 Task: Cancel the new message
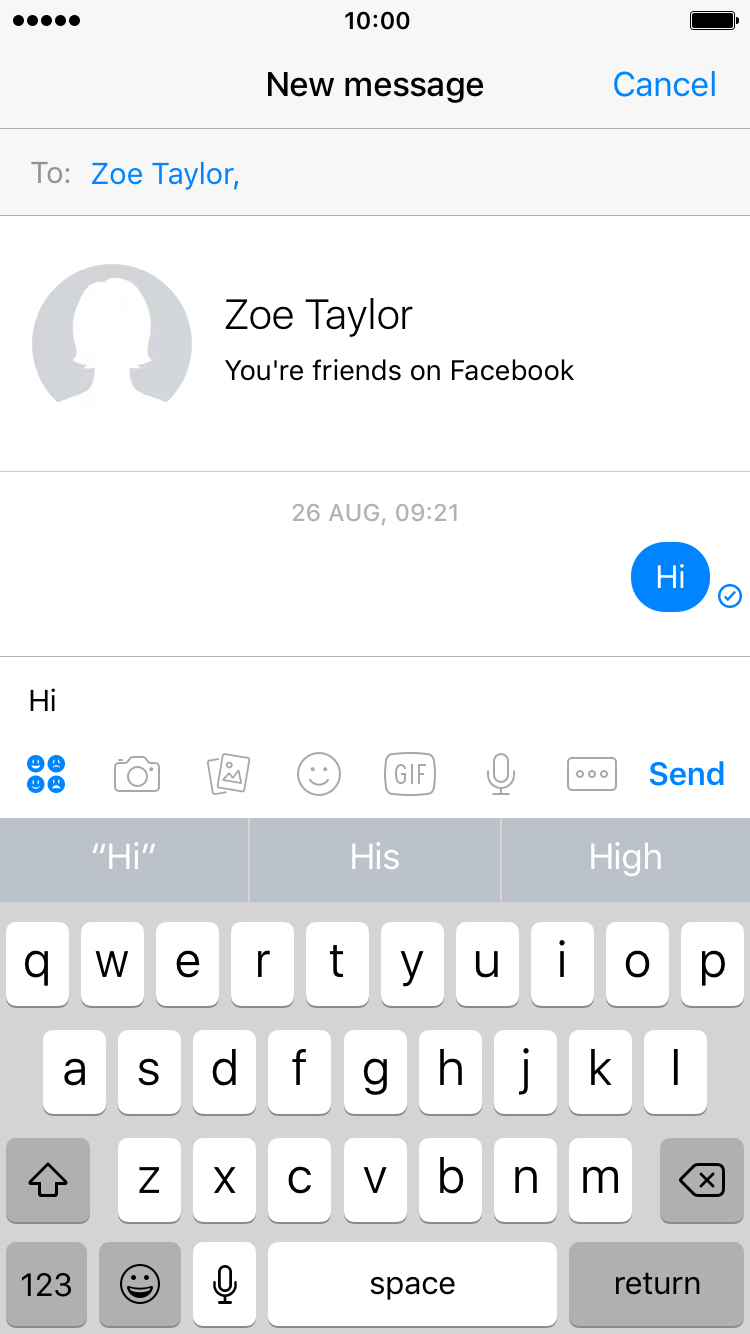[x=664, y=85]
